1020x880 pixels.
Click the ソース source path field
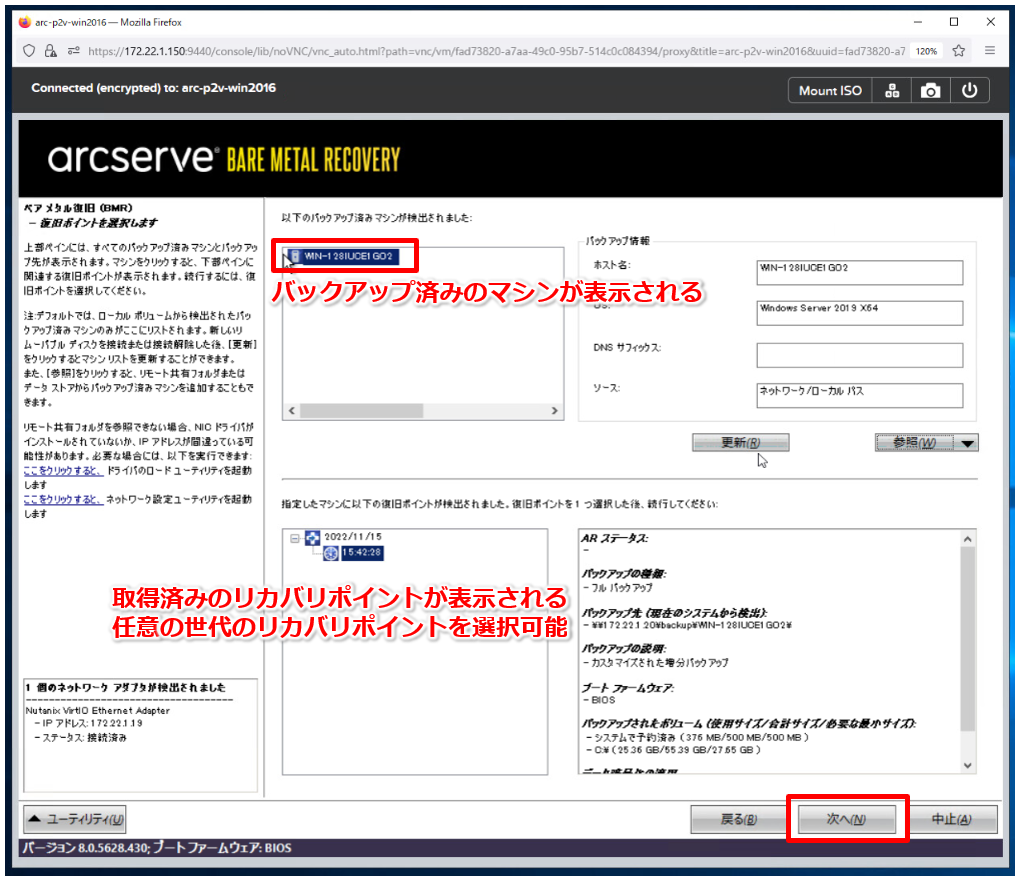(859, 395)
